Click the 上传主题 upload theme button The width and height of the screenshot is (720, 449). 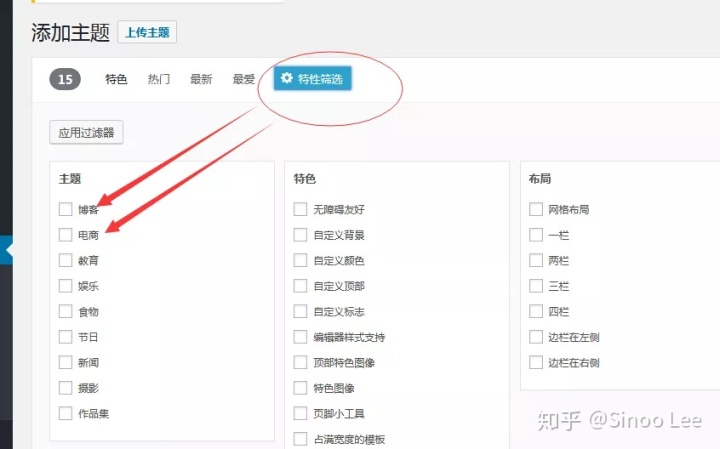click(147, 32)
